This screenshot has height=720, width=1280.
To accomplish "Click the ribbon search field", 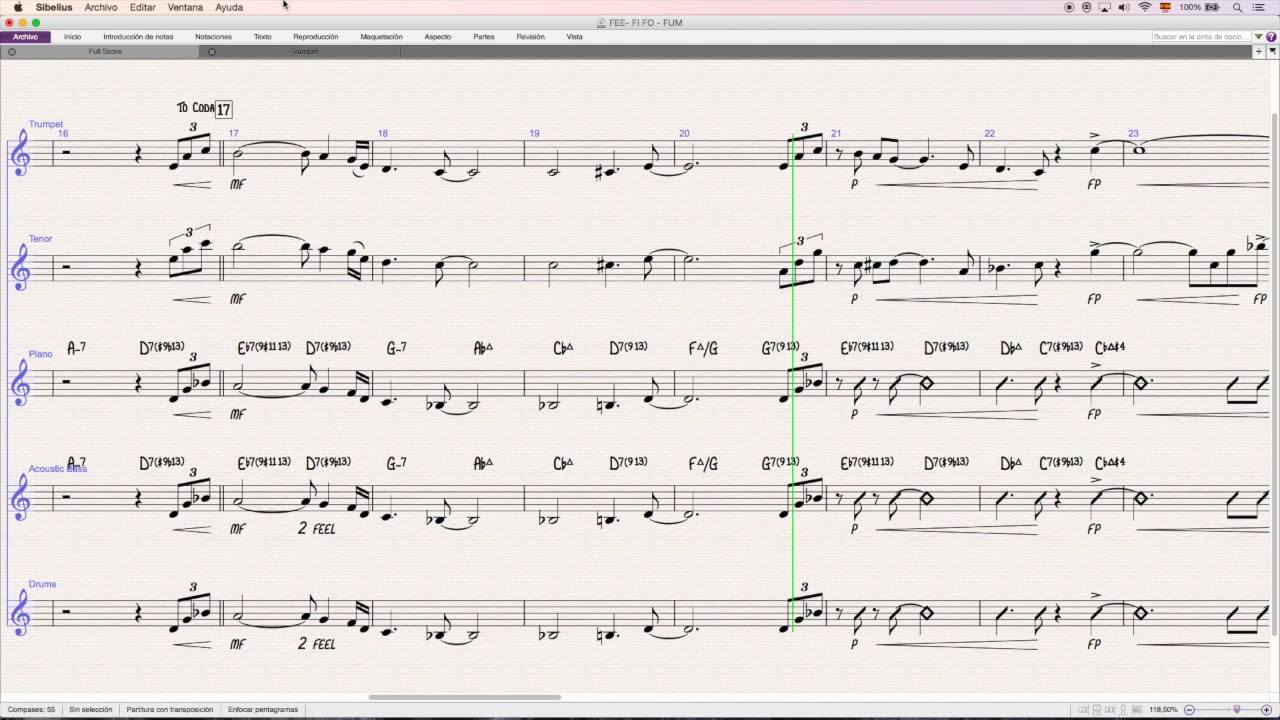I will tap(1201, 37).
